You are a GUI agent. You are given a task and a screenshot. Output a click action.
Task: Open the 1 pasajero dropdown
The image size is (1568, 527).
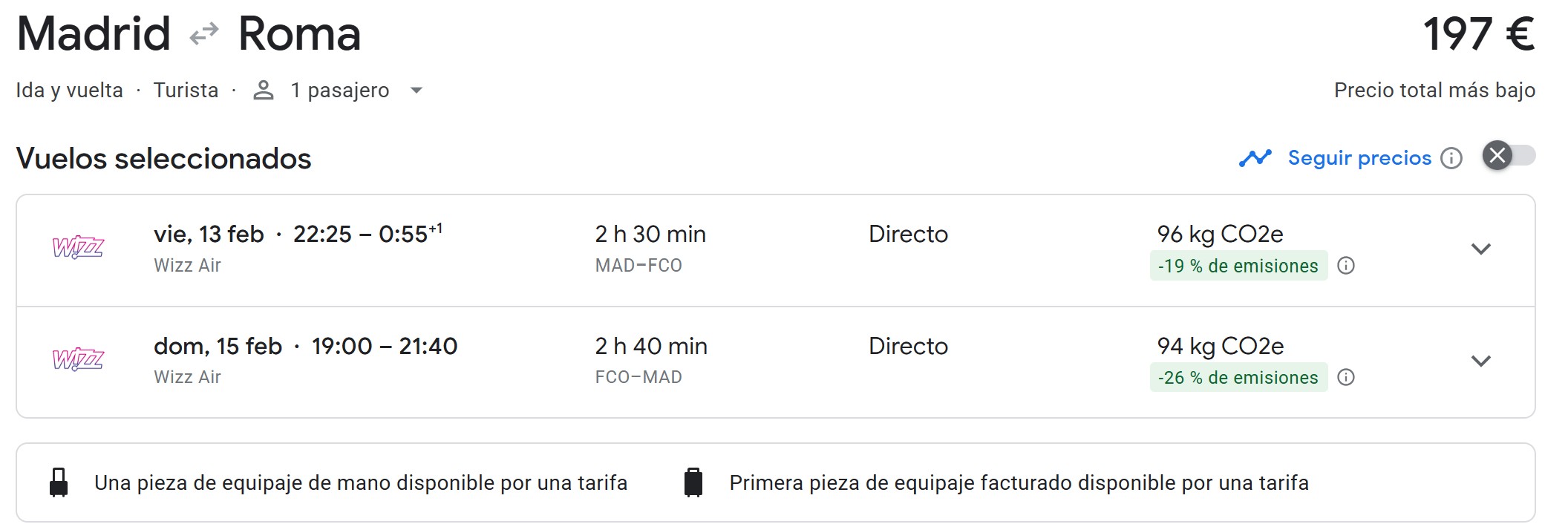[416, 91]
